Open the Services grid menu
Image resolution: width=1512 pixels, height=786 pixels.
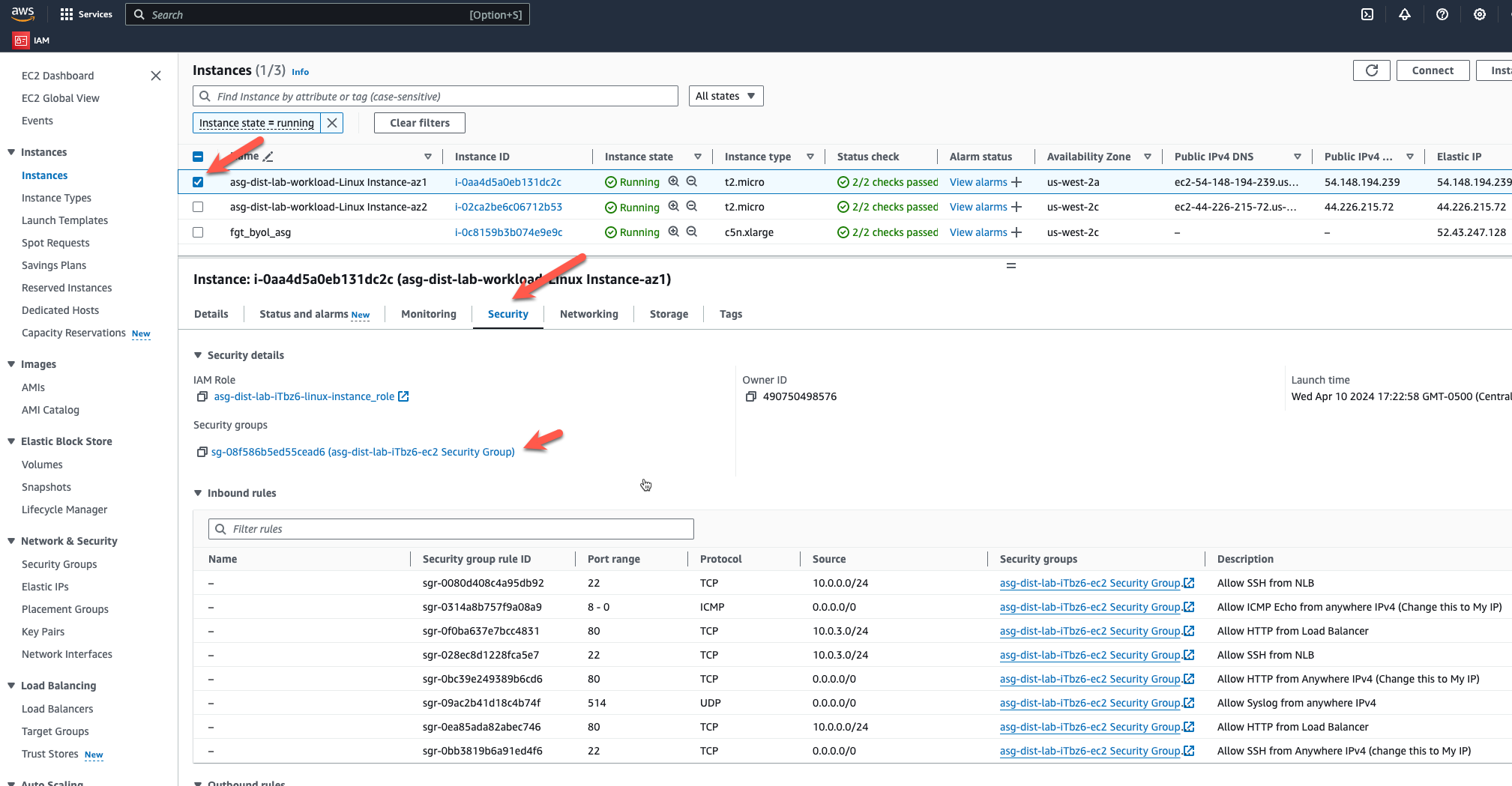pos(85,14)
